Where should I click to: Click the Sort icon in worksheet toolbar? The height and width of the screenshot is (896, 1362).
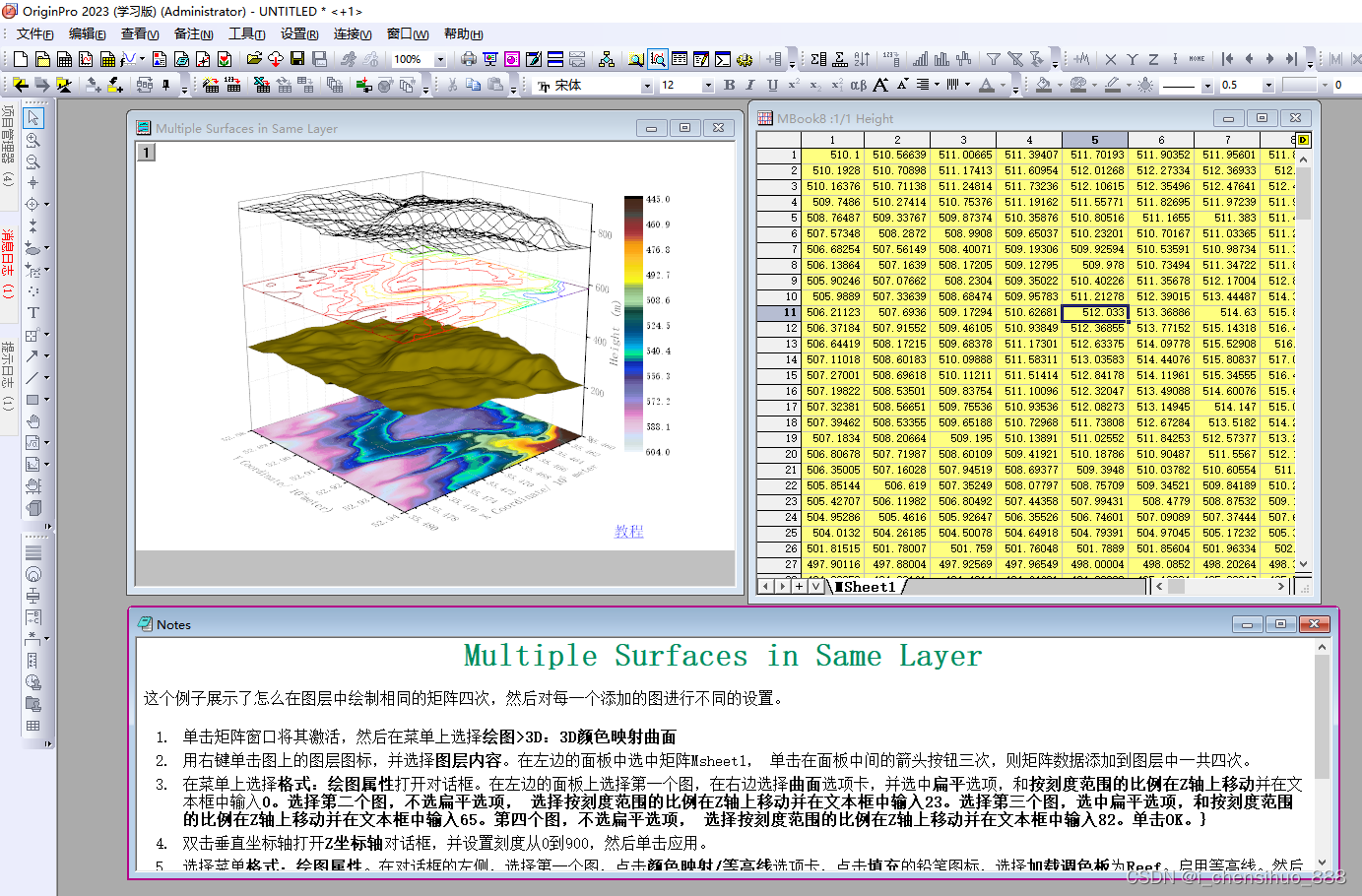click(862, 59)
